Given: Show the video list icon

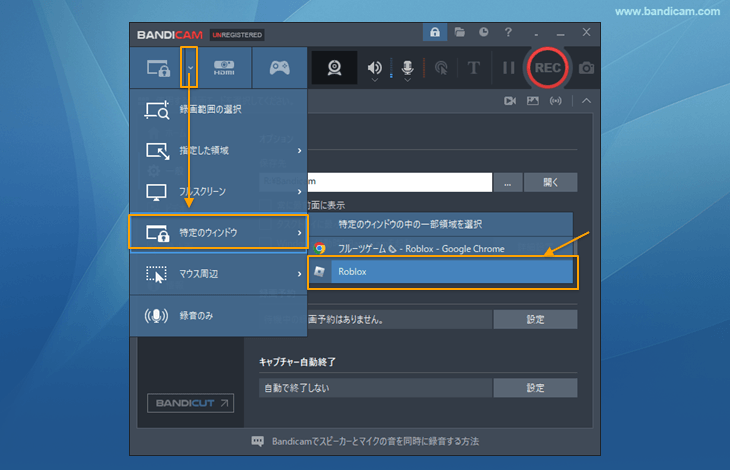Looking at the screenshot, I should [510, 101].
